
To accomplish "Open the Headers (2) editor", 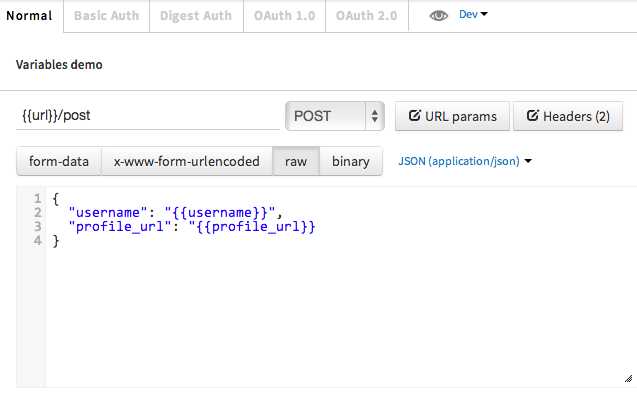I will pyautogui.click(x=568, y=116).
